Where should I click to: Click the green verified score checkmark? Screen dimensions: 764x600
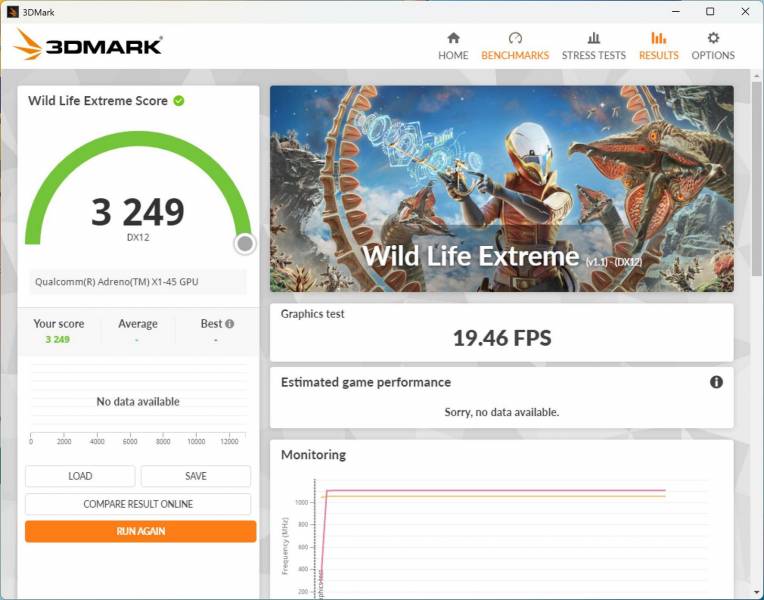click(179, 101)
